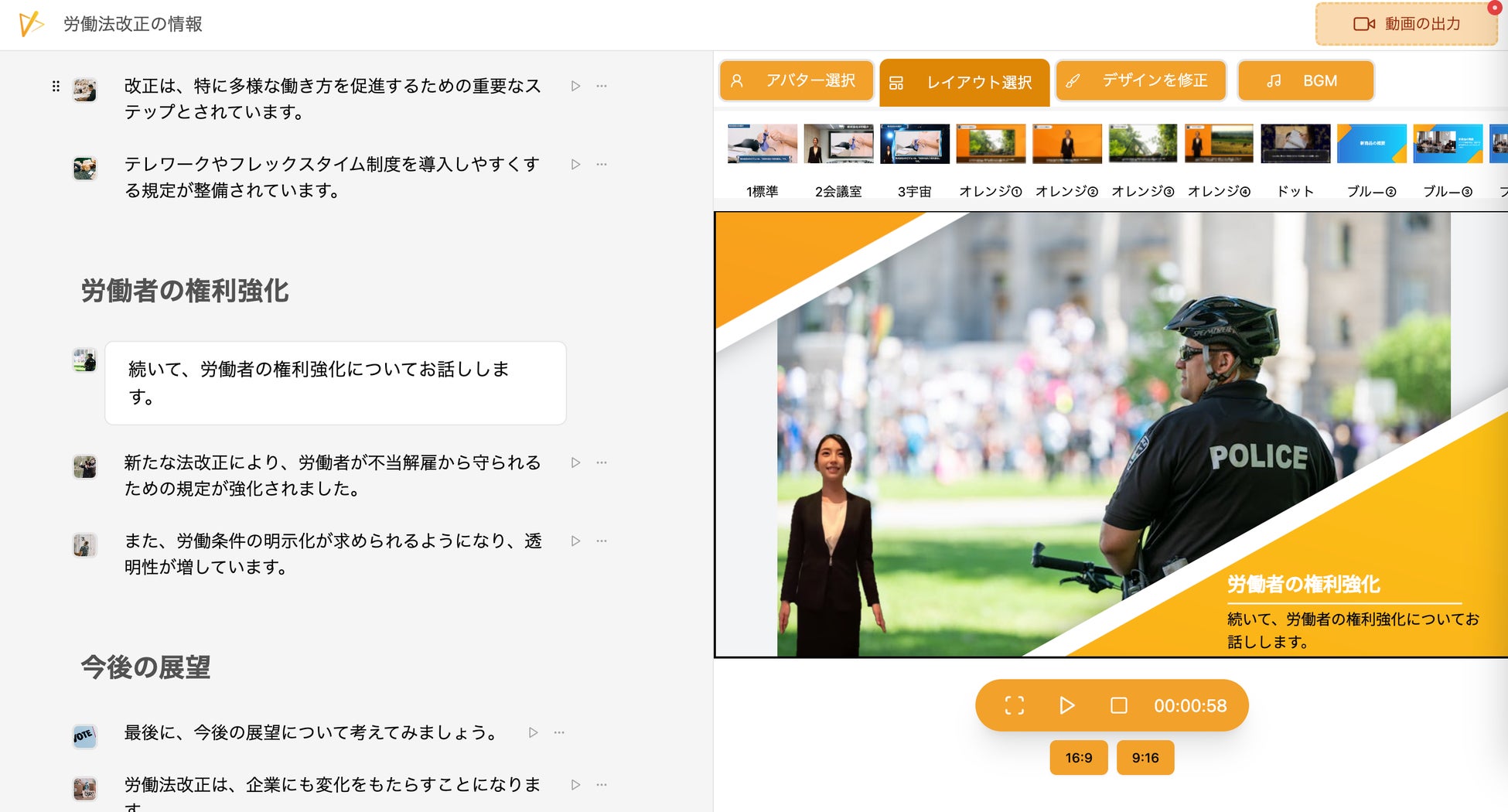Open more options for 新たな法改正により line

602,462
